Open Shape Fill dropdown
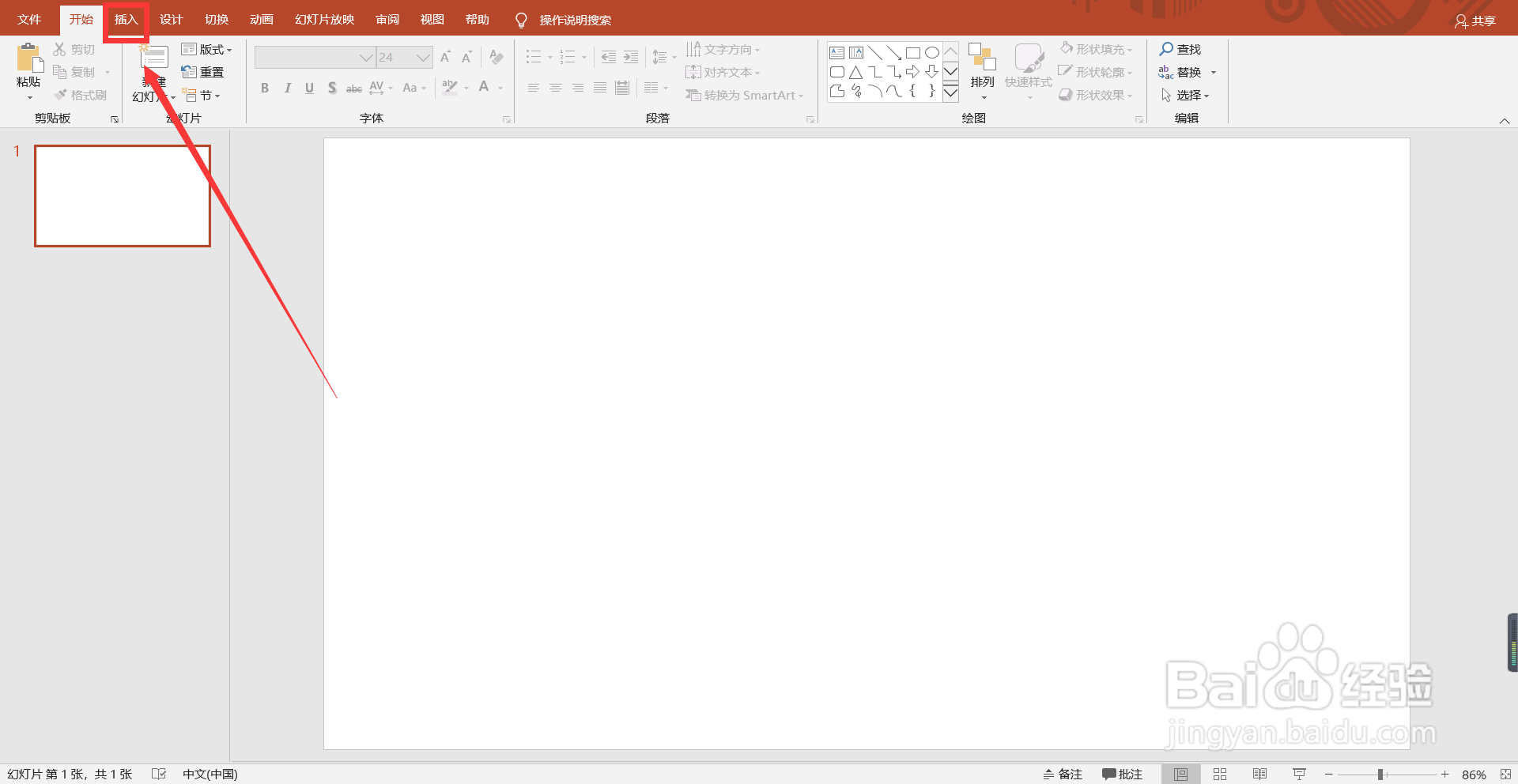 (1097, 49)
